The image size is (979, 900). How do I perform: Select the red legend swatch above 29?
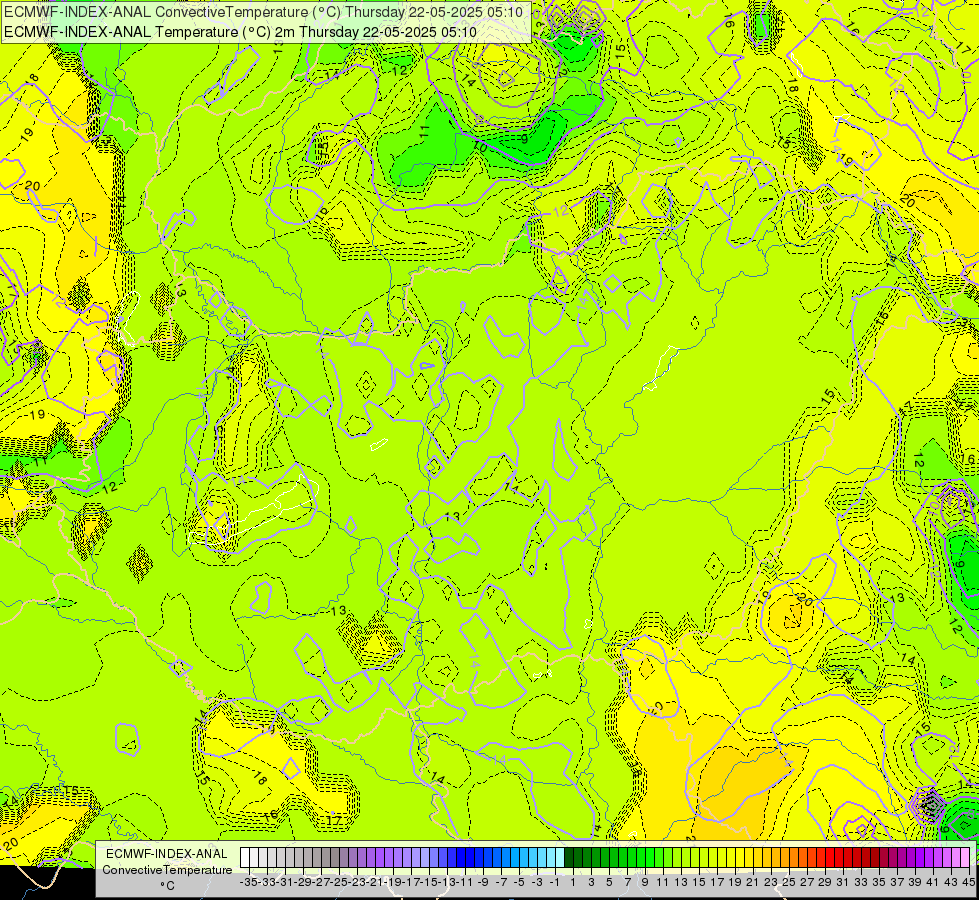tap(821, 858)
